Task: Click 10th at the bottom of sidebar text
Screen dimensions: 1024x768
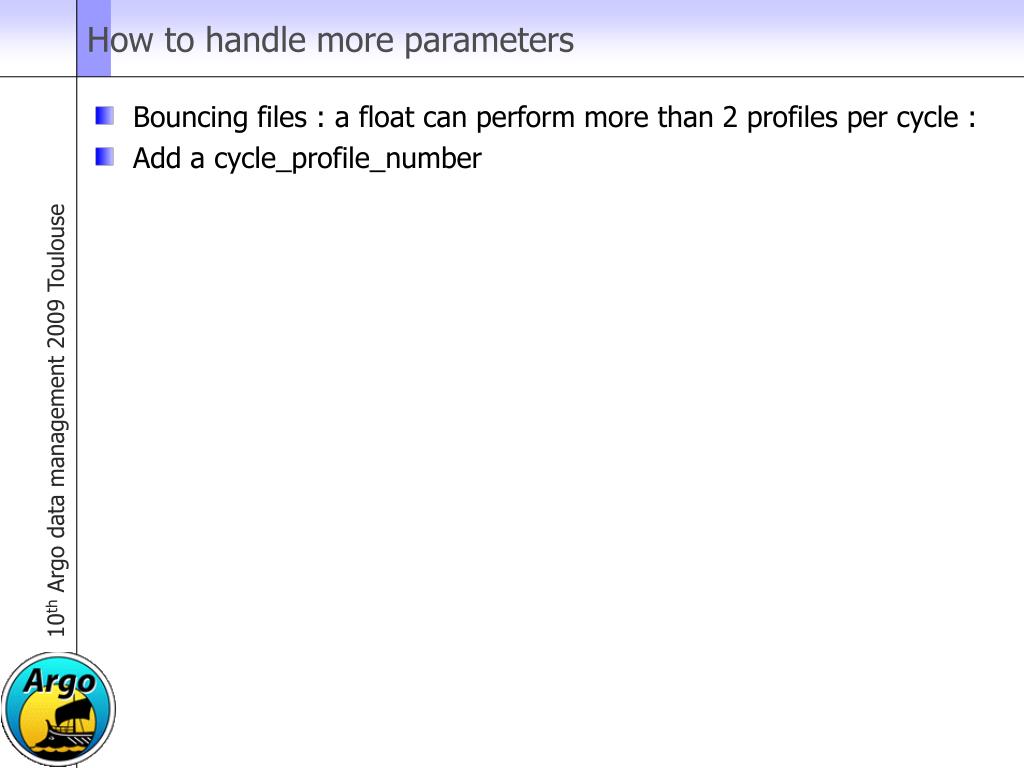Action: coord(56,618)
